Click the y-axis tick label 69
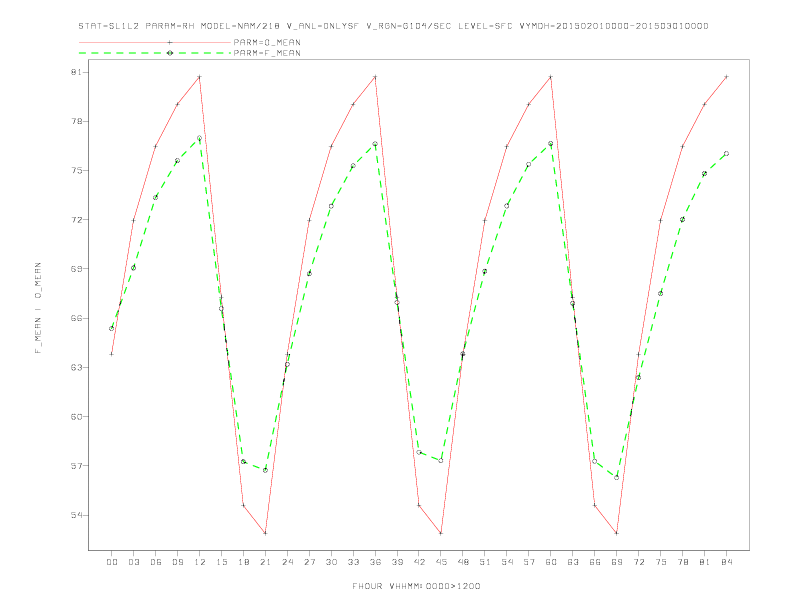This screenshot has width=792, height=612. pyautogui.click(x=76, y=269)
